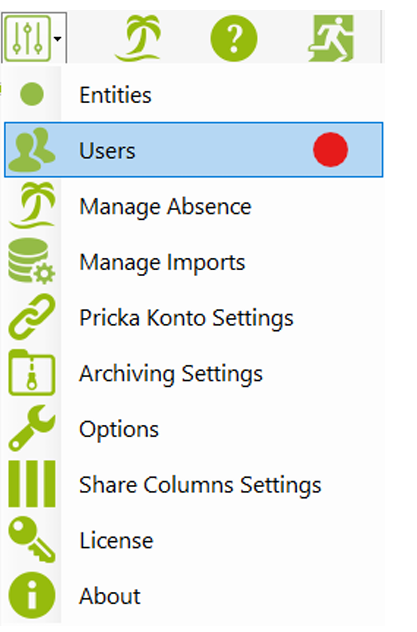Select the Entities menu item
417x632 pixels.
193,95
